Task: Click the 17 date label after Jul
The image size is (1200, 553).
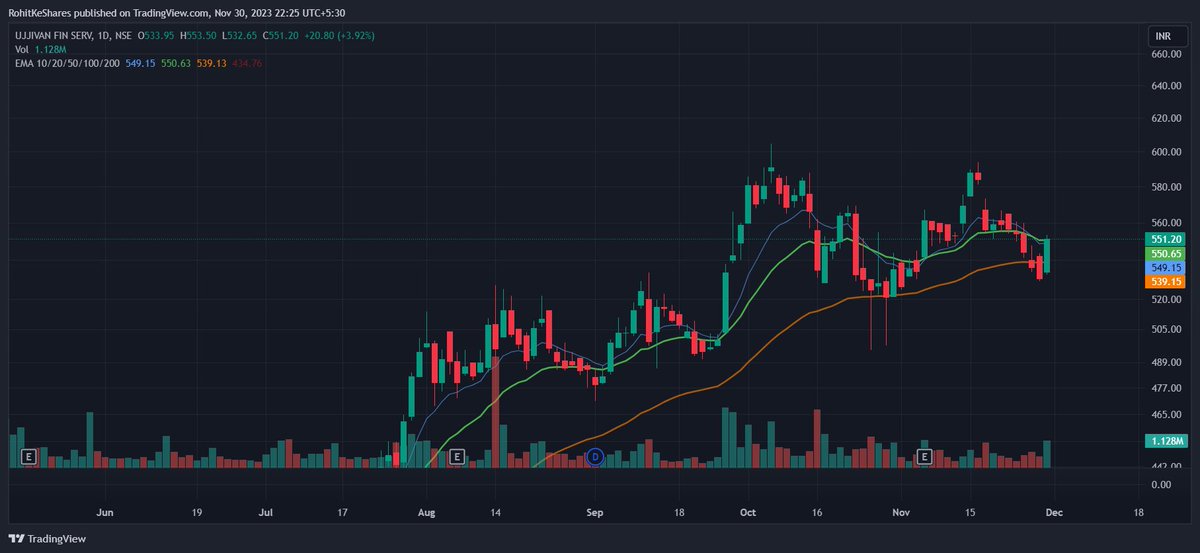Action: [343, 510]
